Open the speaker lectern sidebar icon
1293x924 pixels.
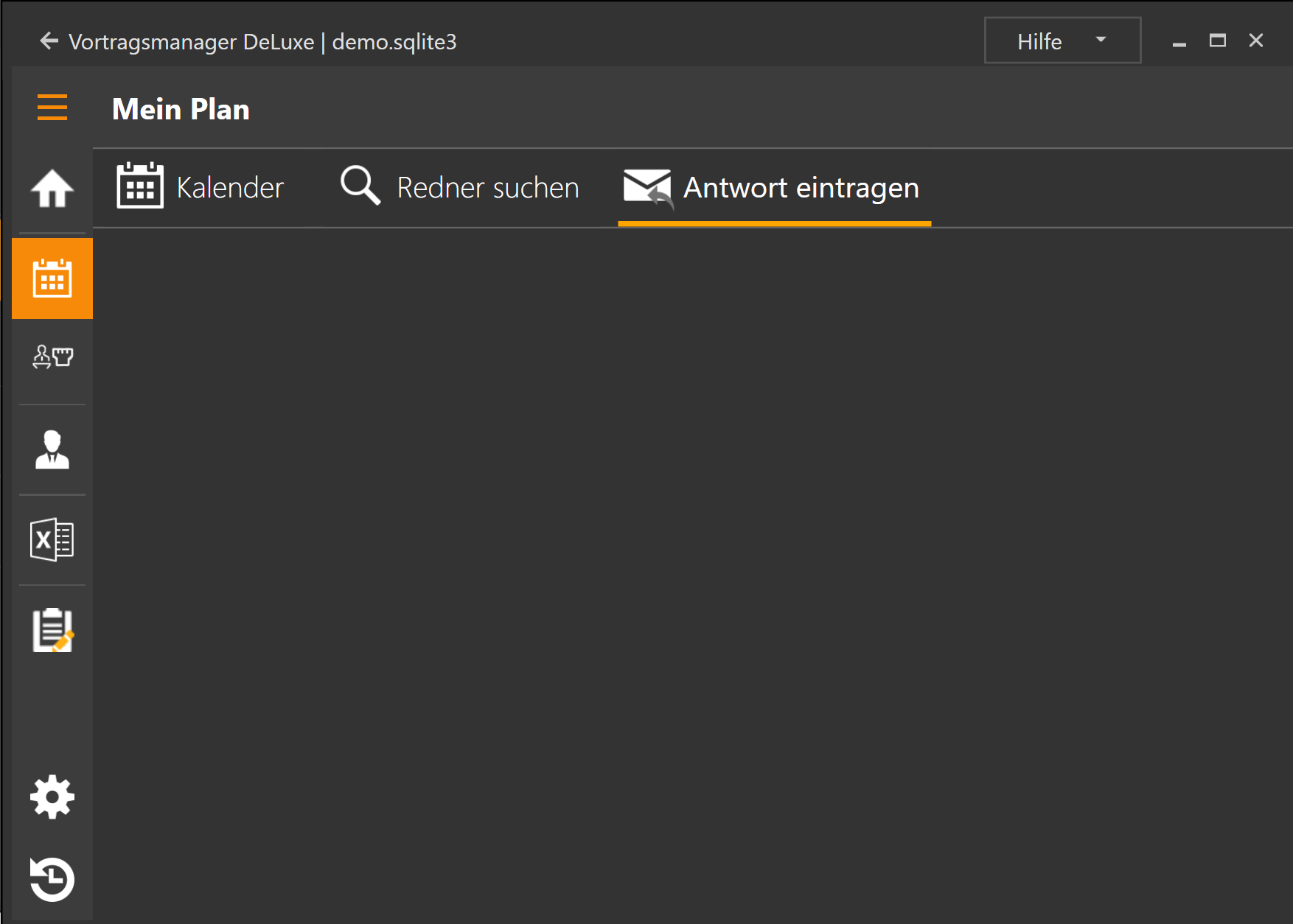[52, 357]
